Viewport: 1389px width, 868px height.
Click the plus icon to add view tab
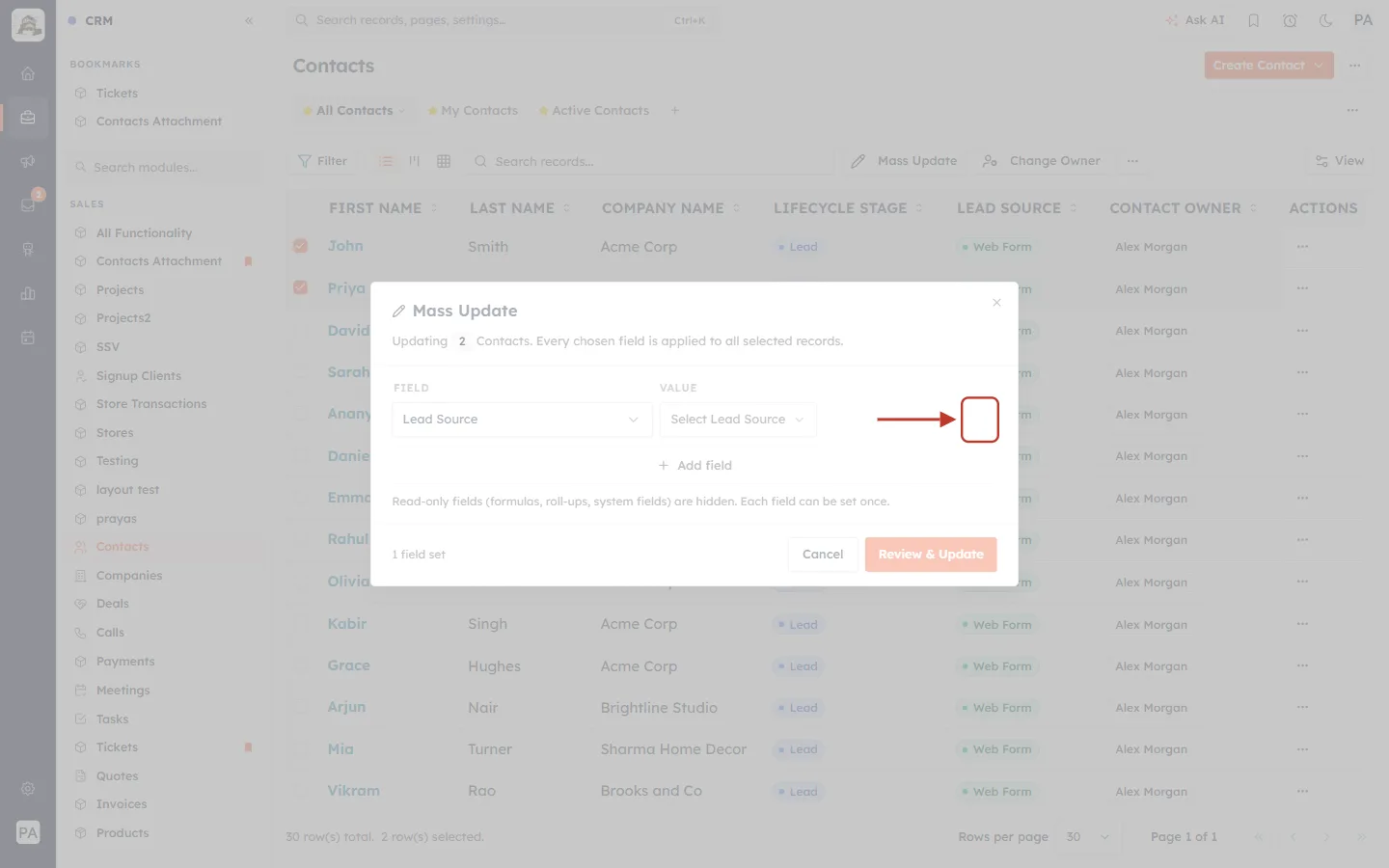(x=675, y=111)
